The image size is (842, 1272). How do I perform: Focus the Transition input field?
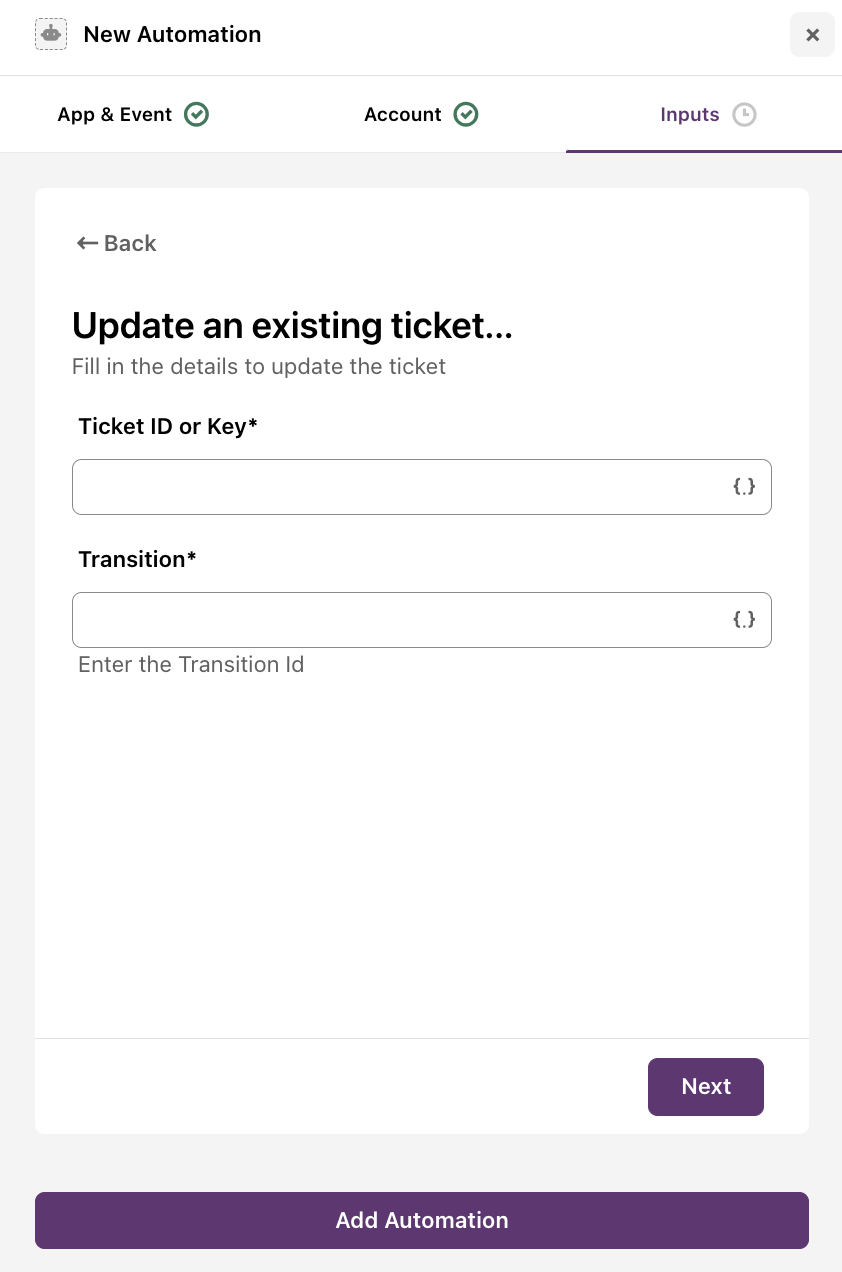pyautogui.click(x=422, y=620)
